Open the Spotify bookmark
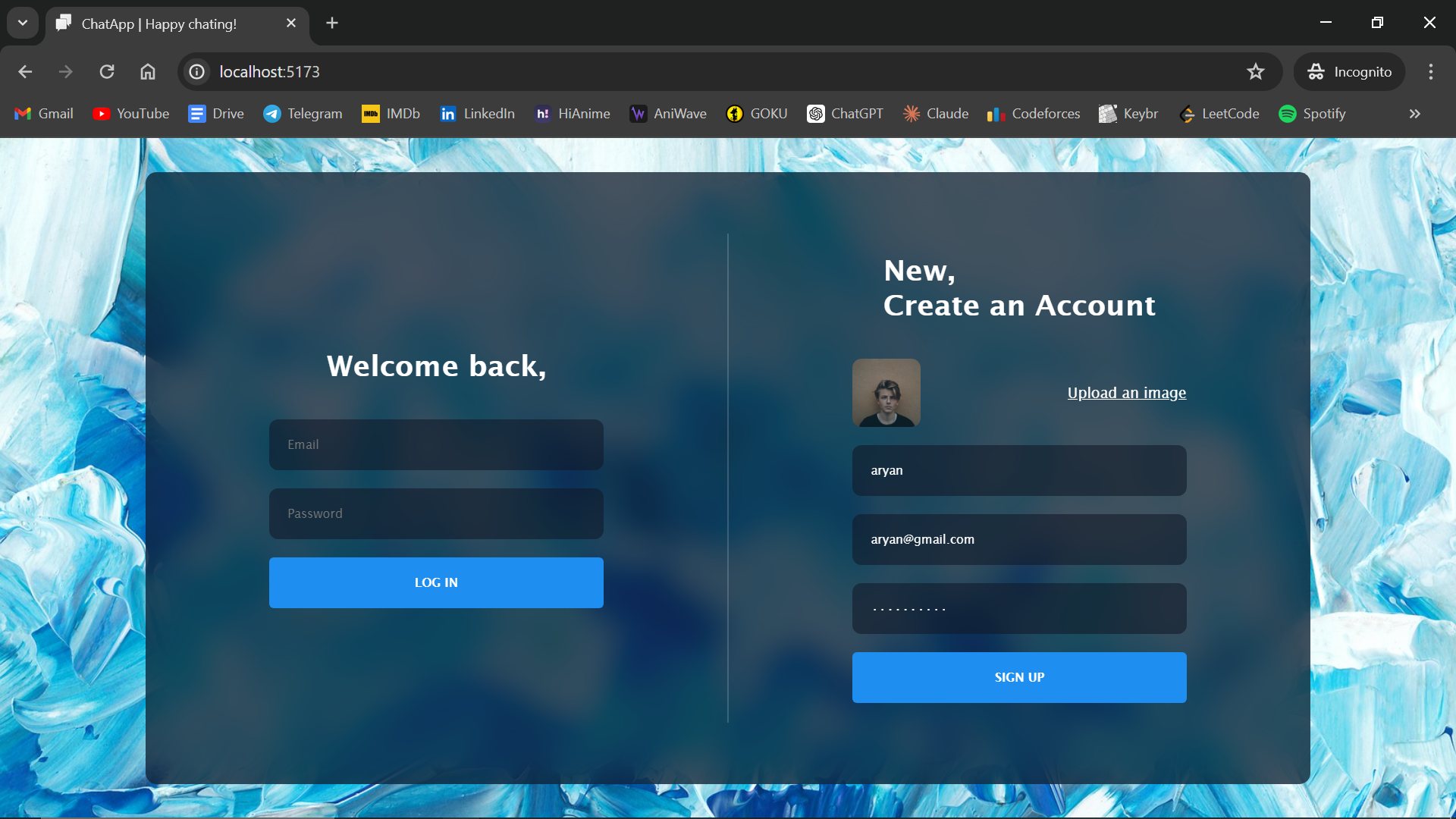 point(1312,114)
